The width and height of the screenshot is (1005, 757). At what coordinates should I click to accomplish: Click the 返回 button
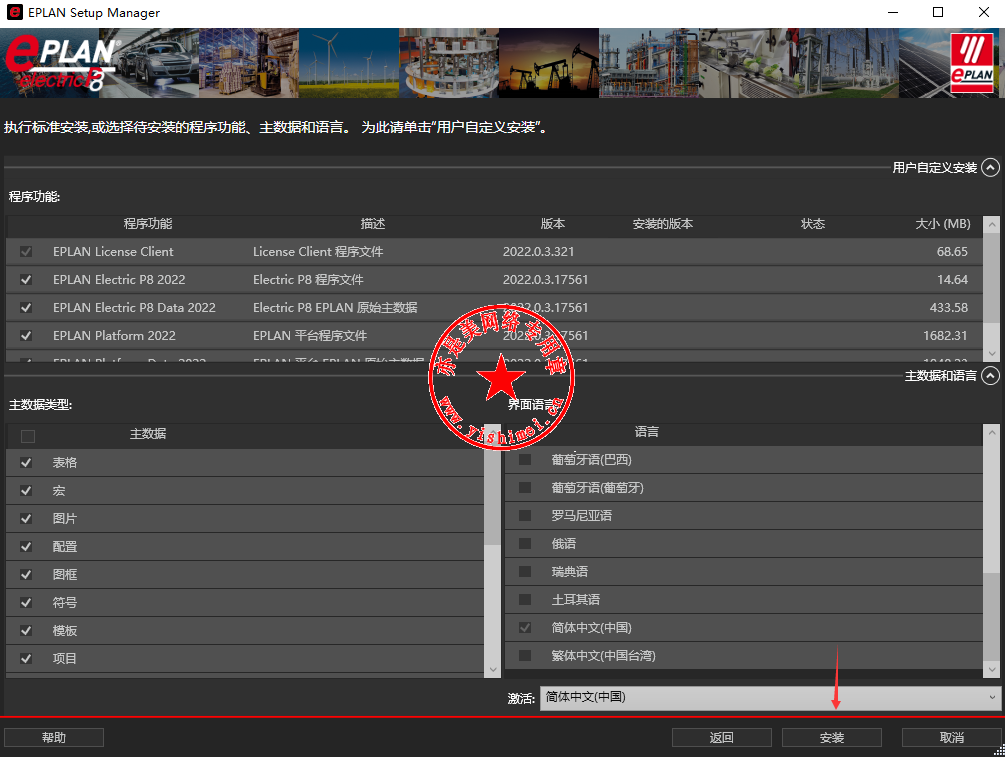point(722,738)
